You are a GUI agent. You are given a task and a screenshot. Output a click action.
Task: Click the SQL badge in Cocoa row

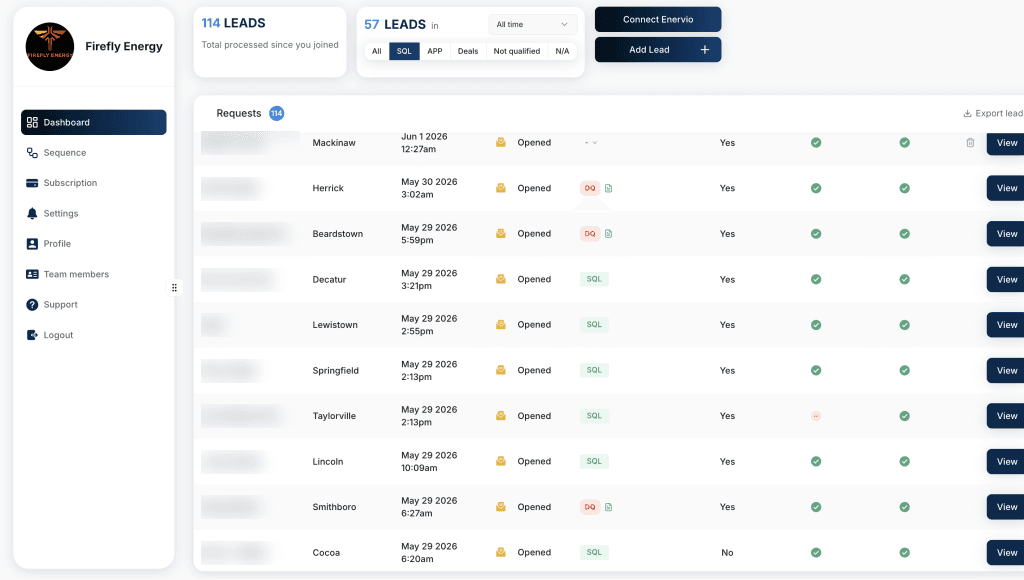coord(594,553)
